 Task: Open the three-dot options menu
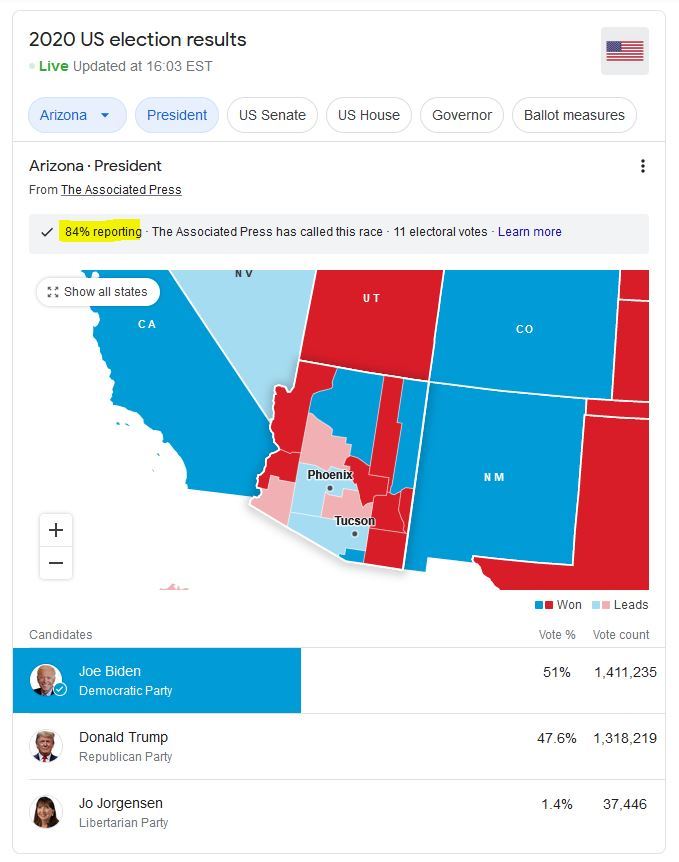click(643, 166)
